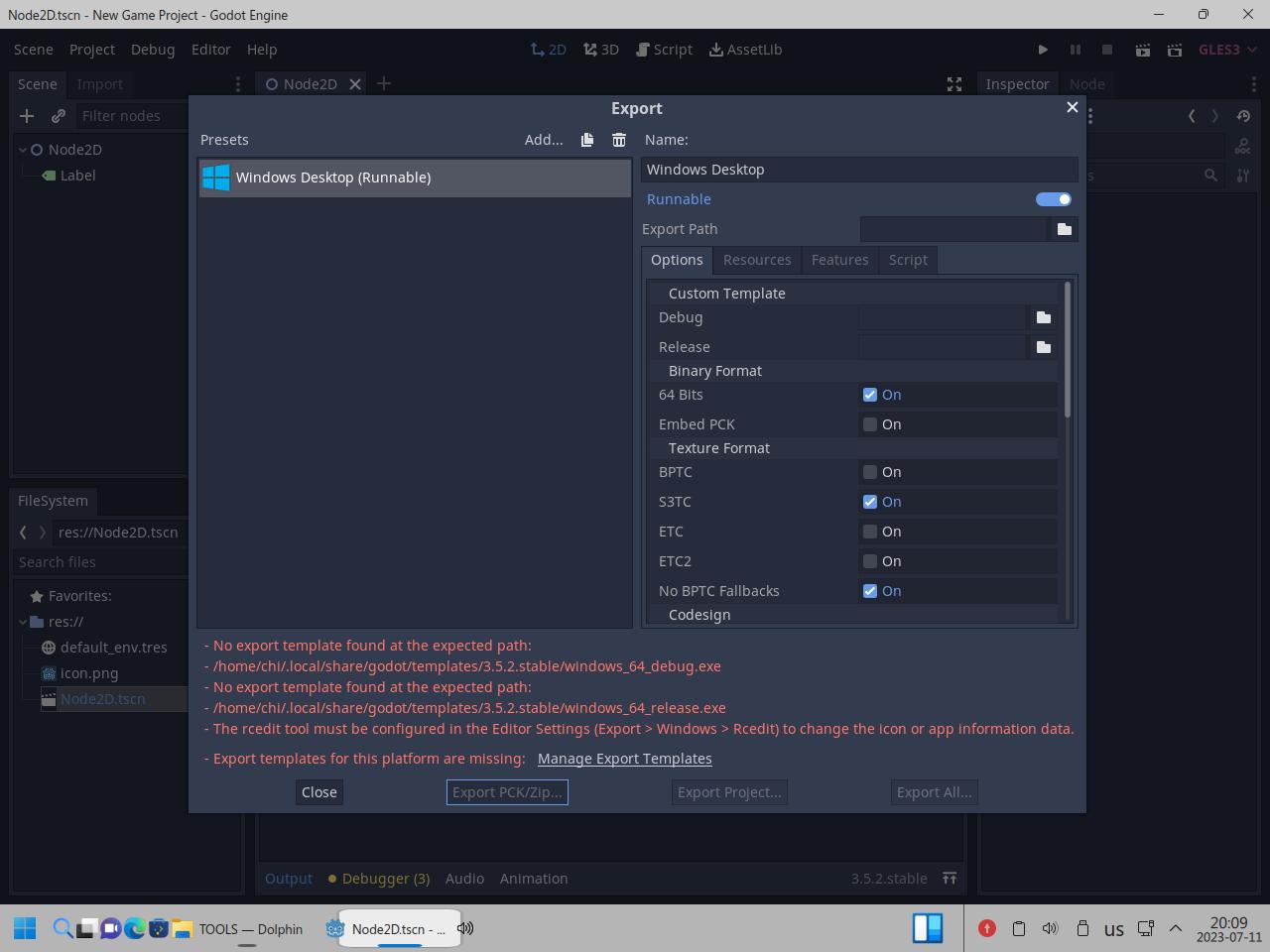This screenshot has width=1270, height=952.
Task: Uncheck No BPTC Fallbacks
Action: coord(870,591)
